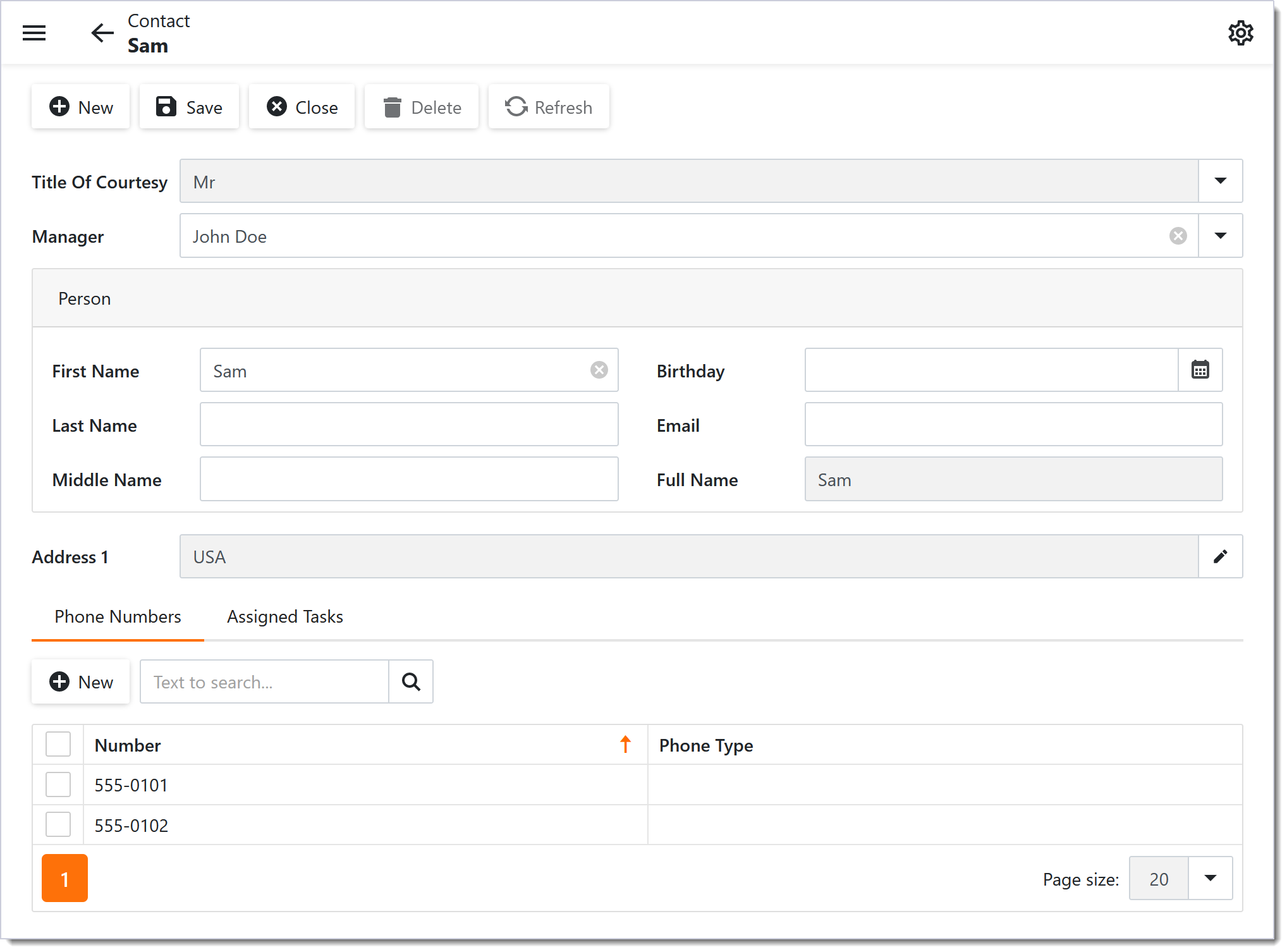Open settings via the gear icon

pyautogui.click(x=1240, y=33)
